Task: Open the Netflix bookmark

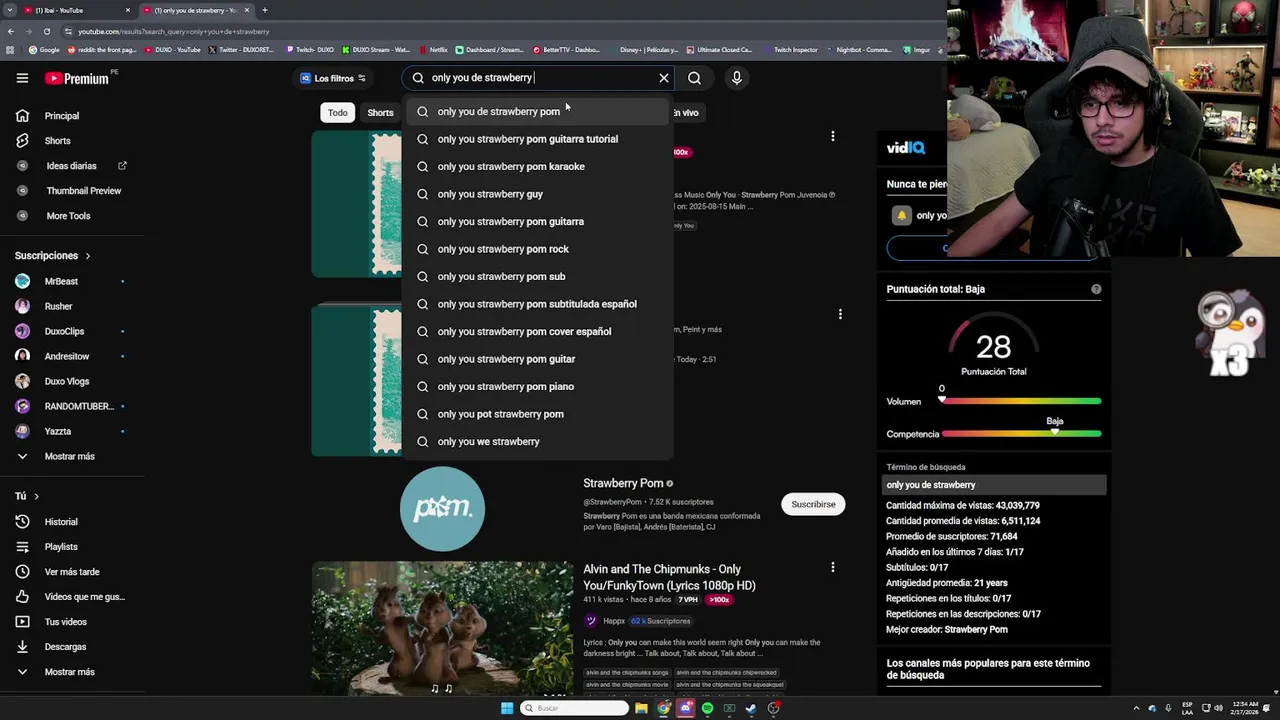Action: coord(433,50)
